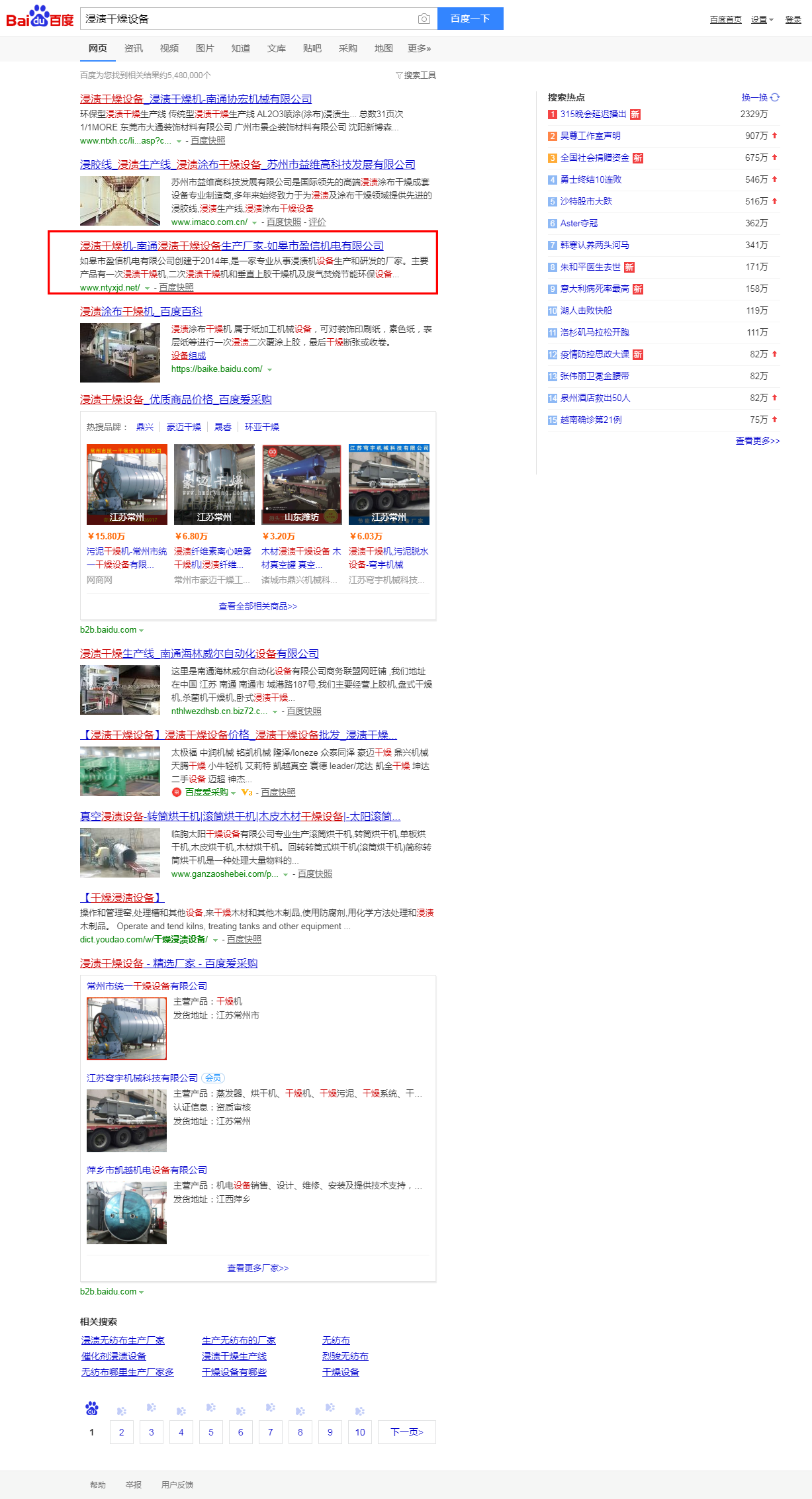Screen dimensions: 812x1499
Task: Click 百度首页 link
Action: 726,20
